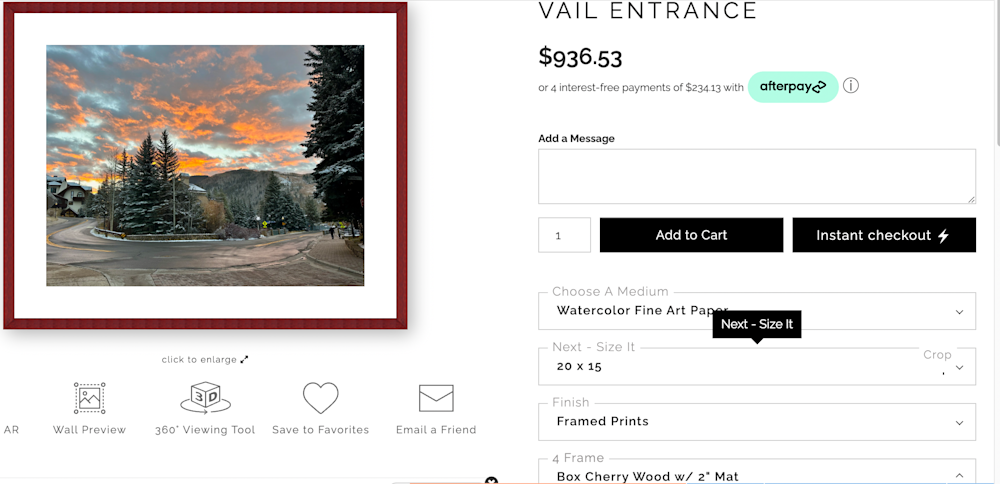Click the Email a Friend envelope icon
The width and height of the screenshot is (1000, 484).
[436, 399]
